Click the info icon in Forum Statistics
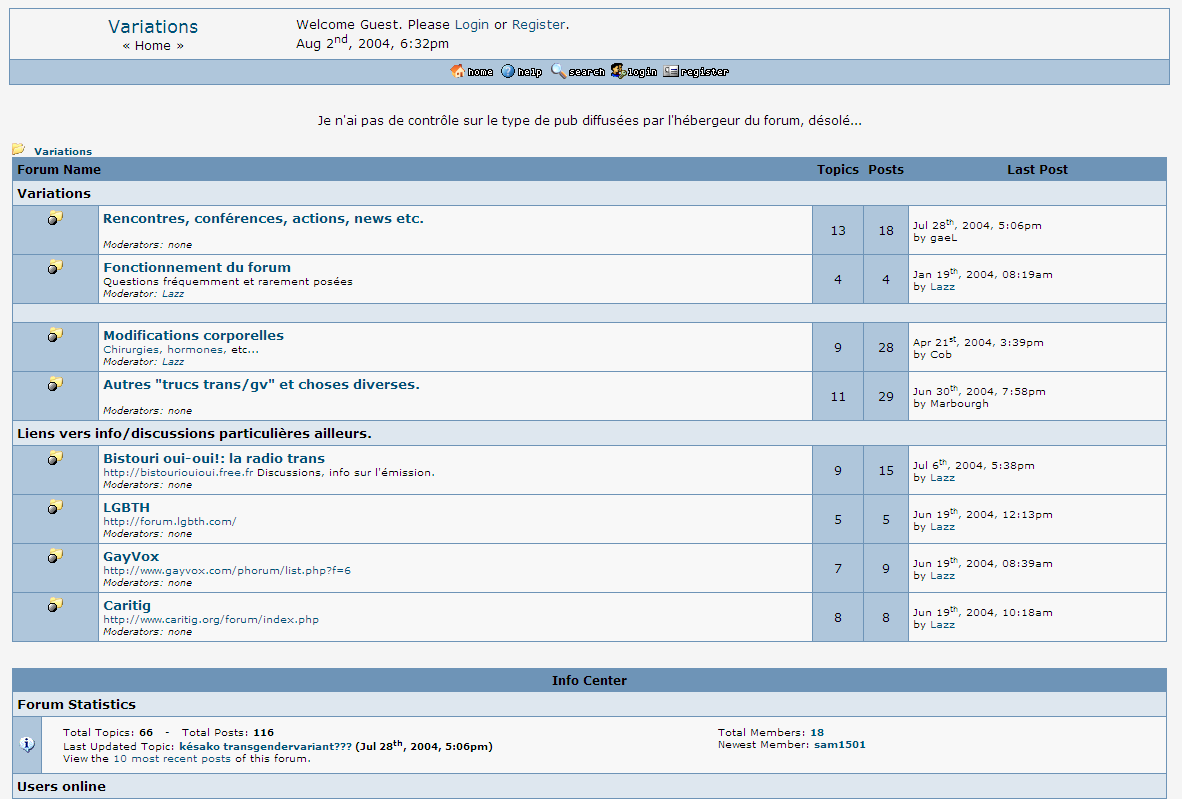1182x799 pixels. [27, 742]
